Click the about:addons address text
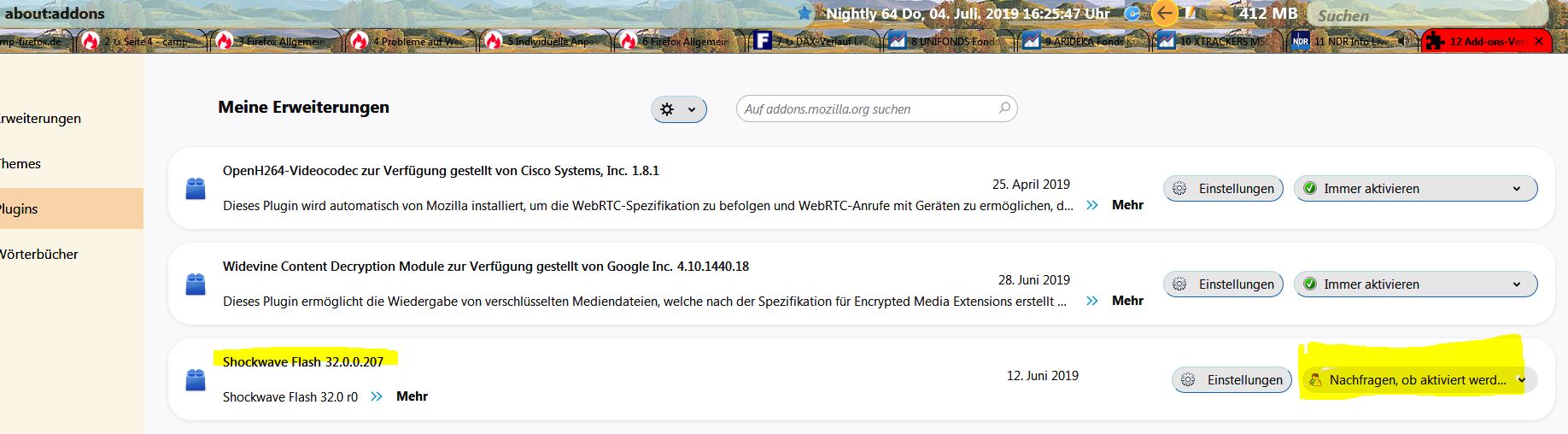This screenshot has width=1568, height=434. pyautogui.click(x=55, y=13)
